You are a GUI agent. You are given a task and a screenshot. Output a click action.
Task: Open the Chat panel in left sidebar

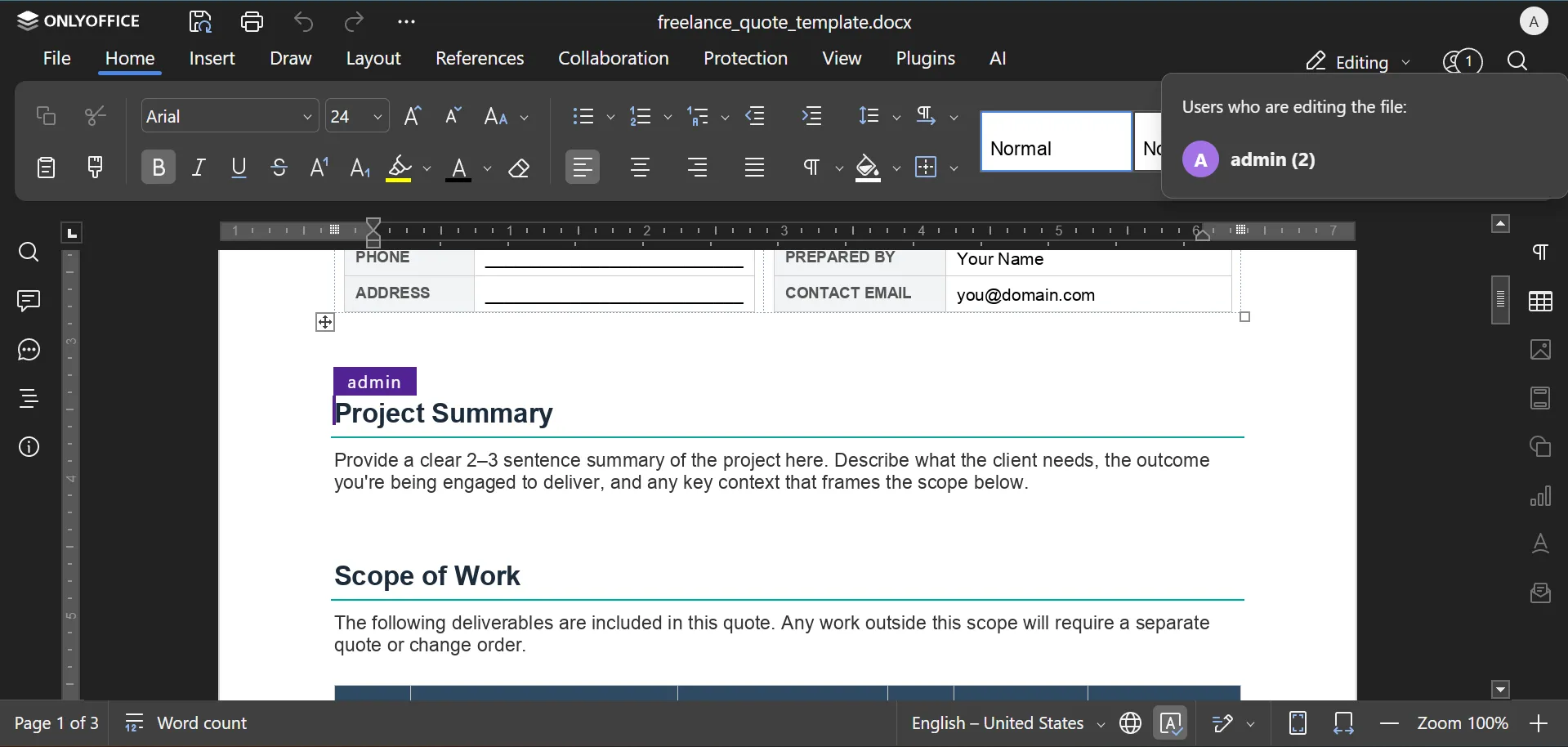pyautogui.click(x=29, y=351)
